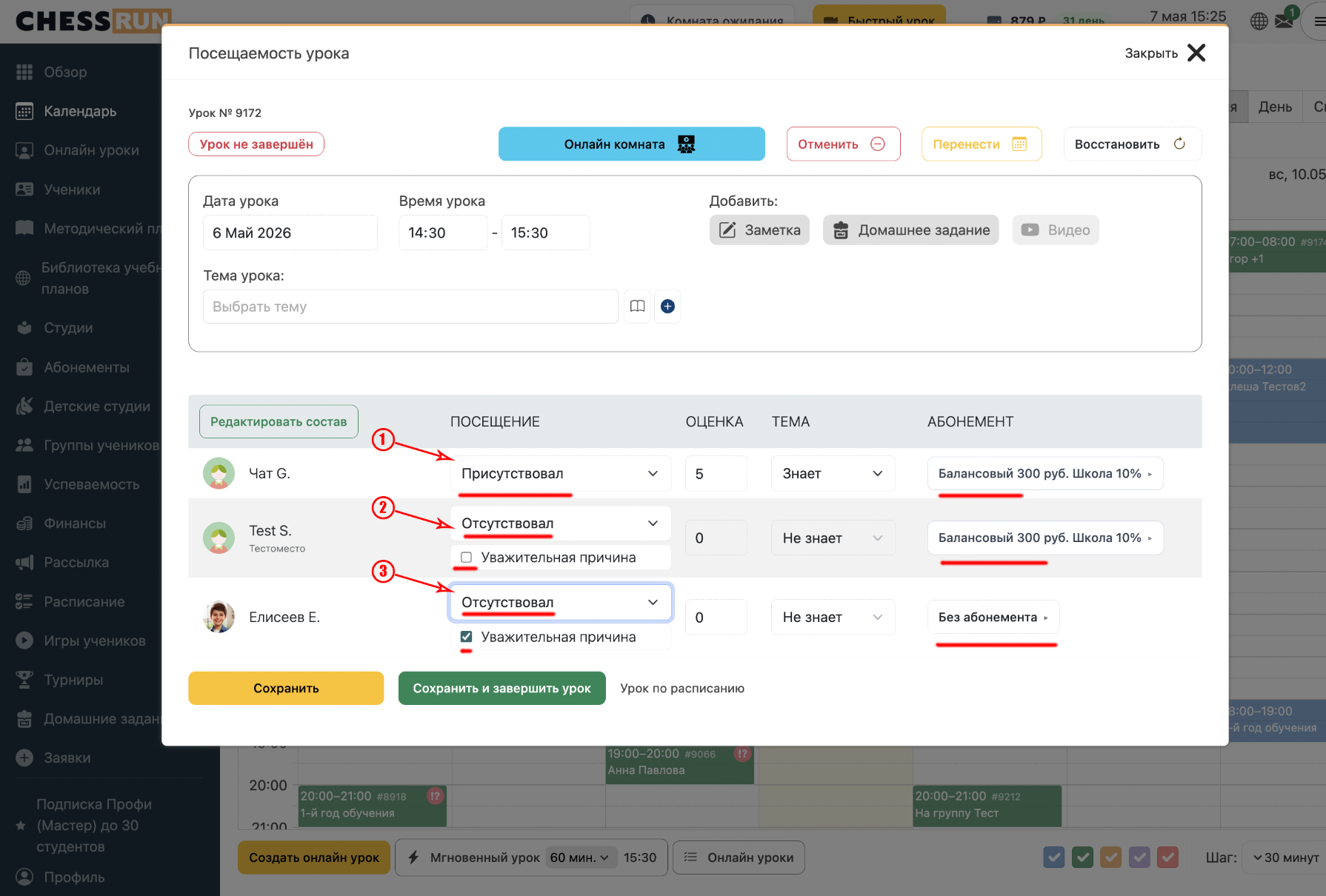Click the Редактировать состав button
Viewport: 1326px width, 896px height.
279,421
